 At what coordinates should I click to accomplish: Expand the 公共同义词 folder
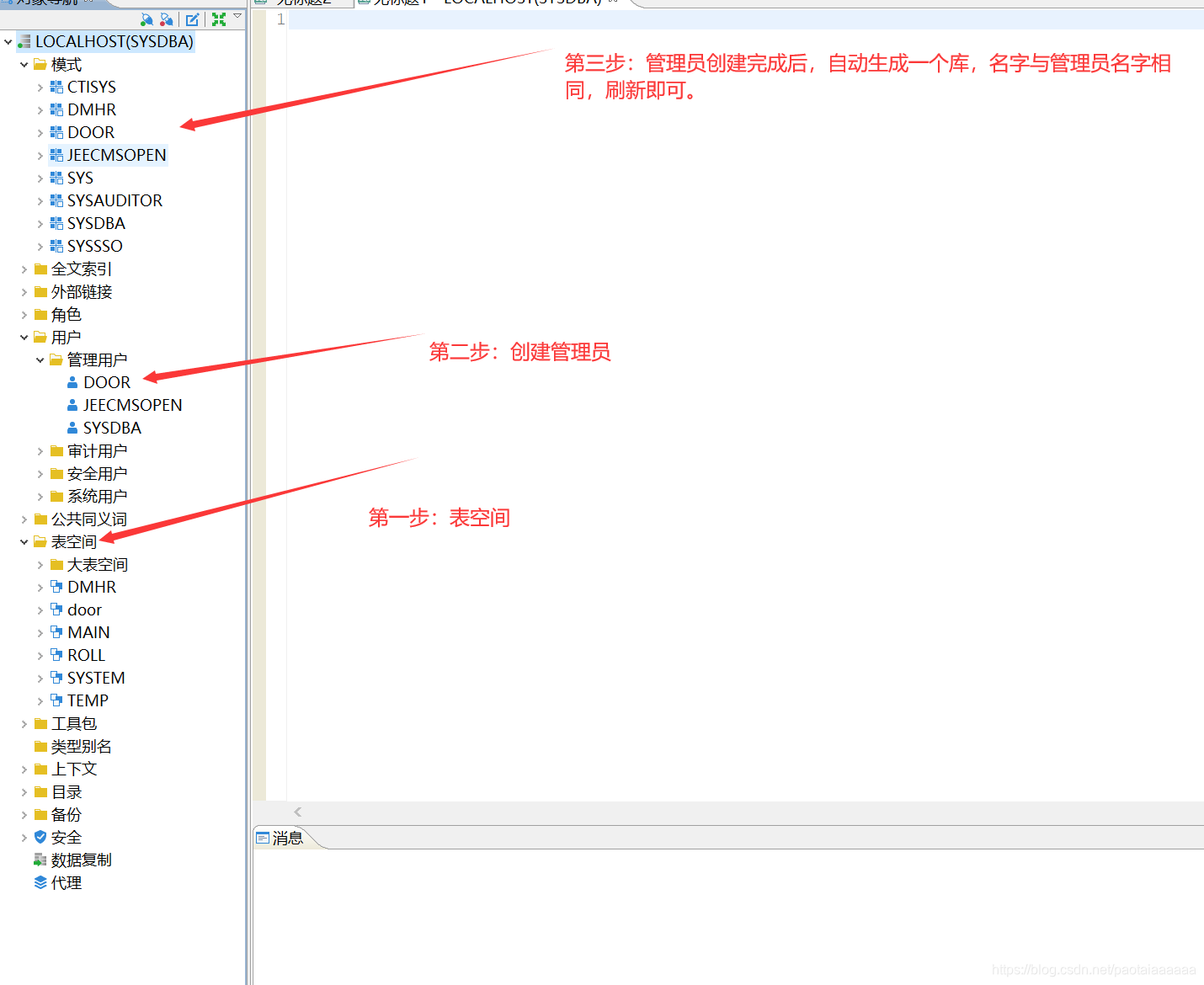[24, 519]
